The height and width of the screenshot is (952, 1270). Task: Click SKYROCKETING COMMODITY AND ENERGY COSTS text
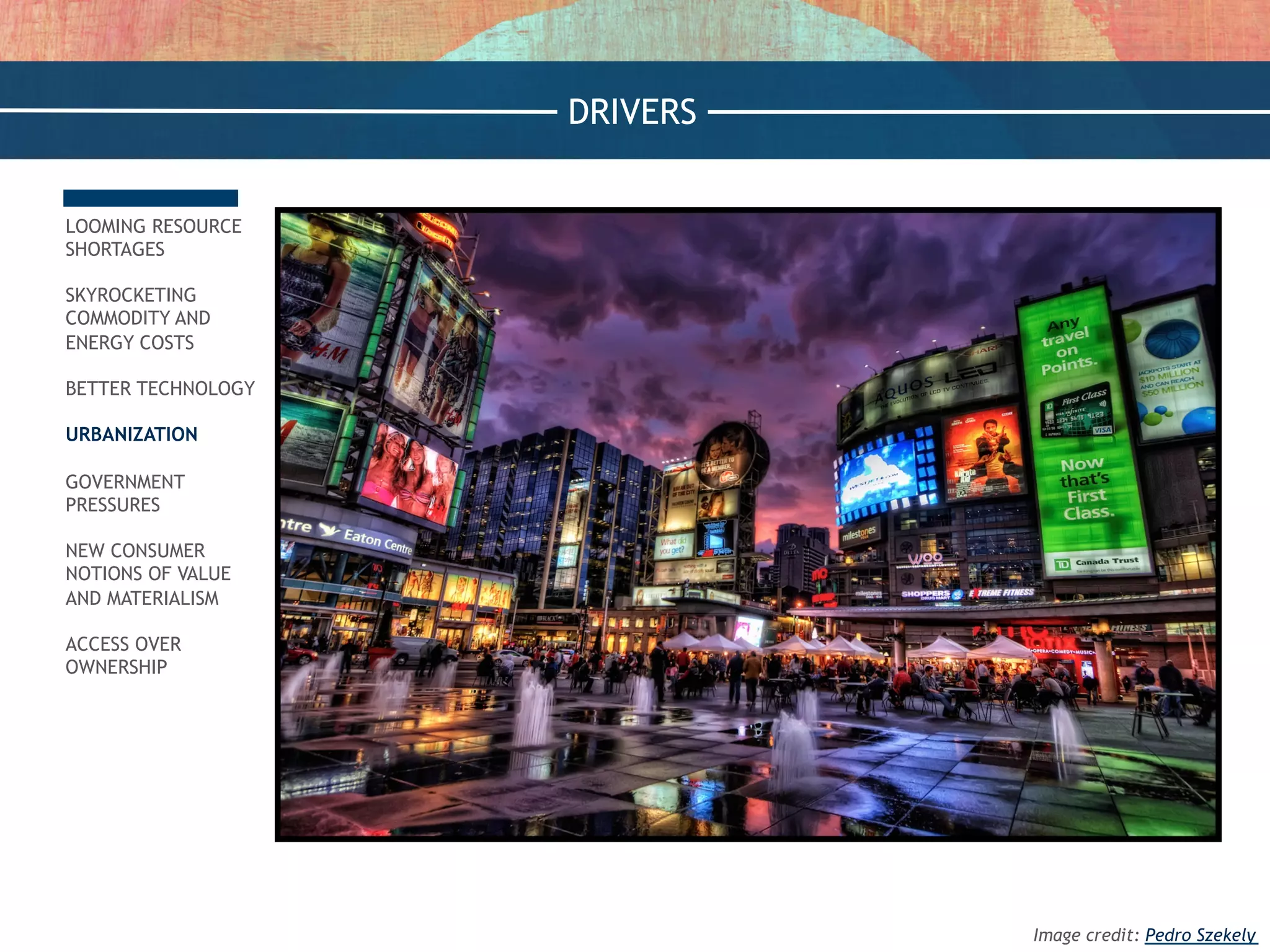(138, 319)
